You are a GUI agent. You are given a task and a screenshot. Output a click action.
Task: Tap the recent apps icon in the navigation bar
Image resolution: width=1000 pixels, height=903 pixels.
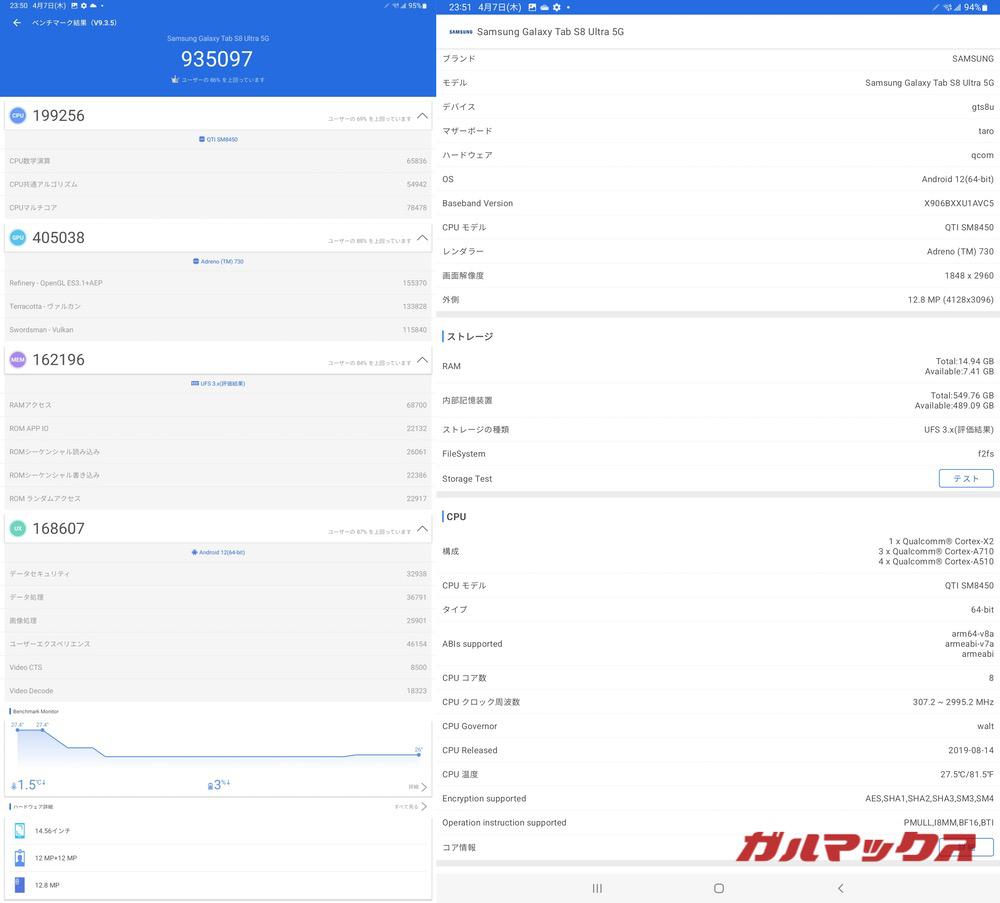(x=597, y=888)
